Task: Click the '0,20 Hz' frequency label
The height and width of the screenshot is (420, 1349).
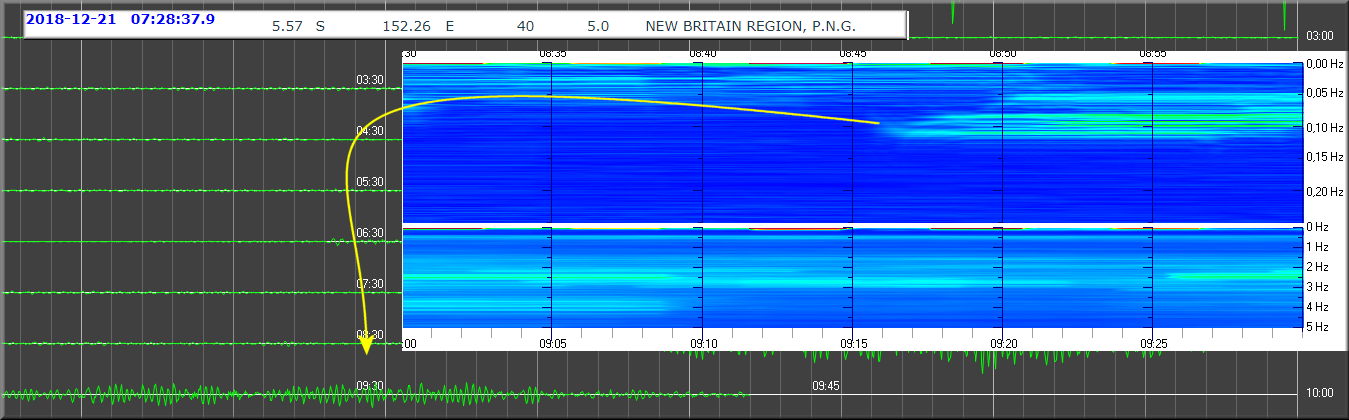Action: click(1326, 192)
